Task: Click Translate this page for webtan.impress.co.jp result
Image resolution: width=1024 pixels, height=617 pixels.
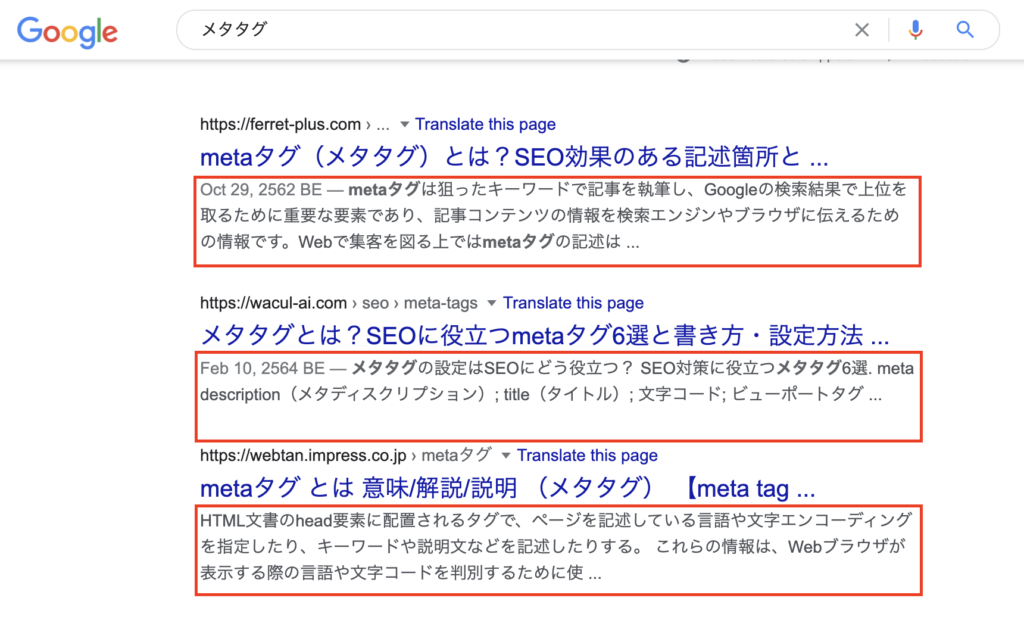Action: coord(587,455)
